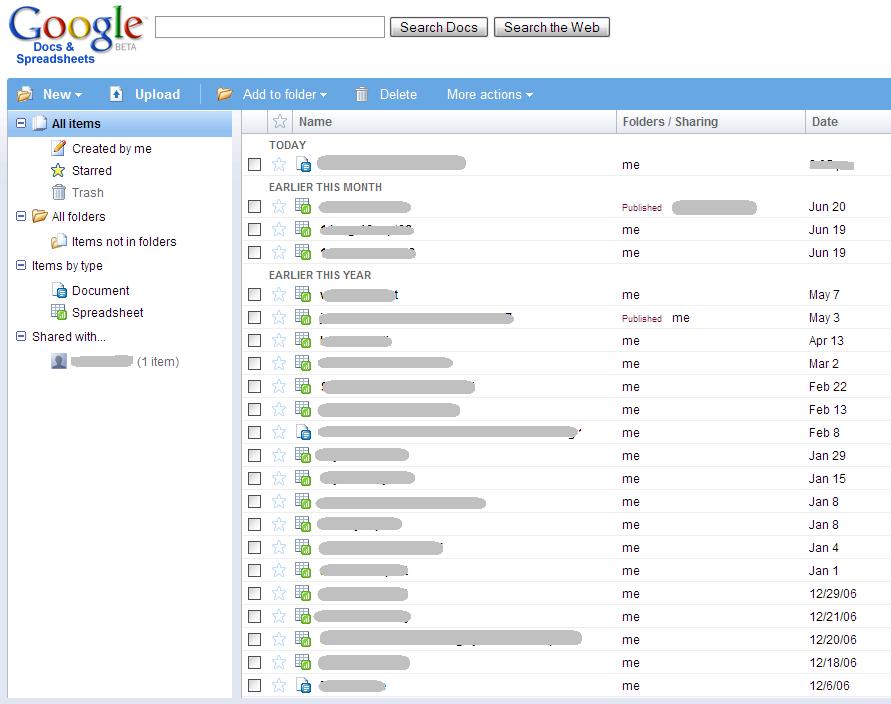Collapse the All items tree section
The image size is (891, 704).
[x=21, y=123]
